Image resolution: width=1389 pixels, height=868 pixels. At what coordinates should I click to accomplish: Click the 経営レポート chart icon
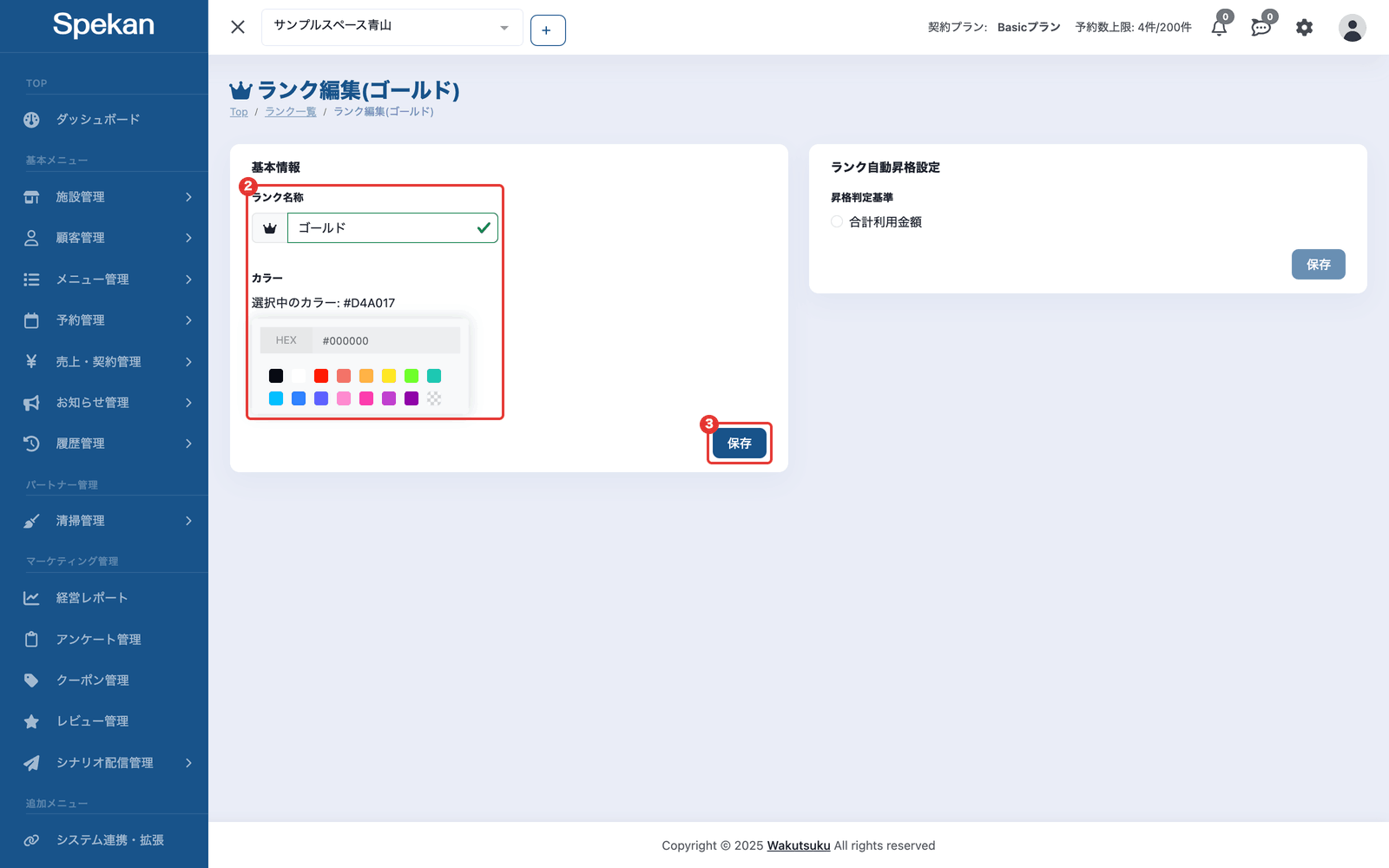click(31, 598)
